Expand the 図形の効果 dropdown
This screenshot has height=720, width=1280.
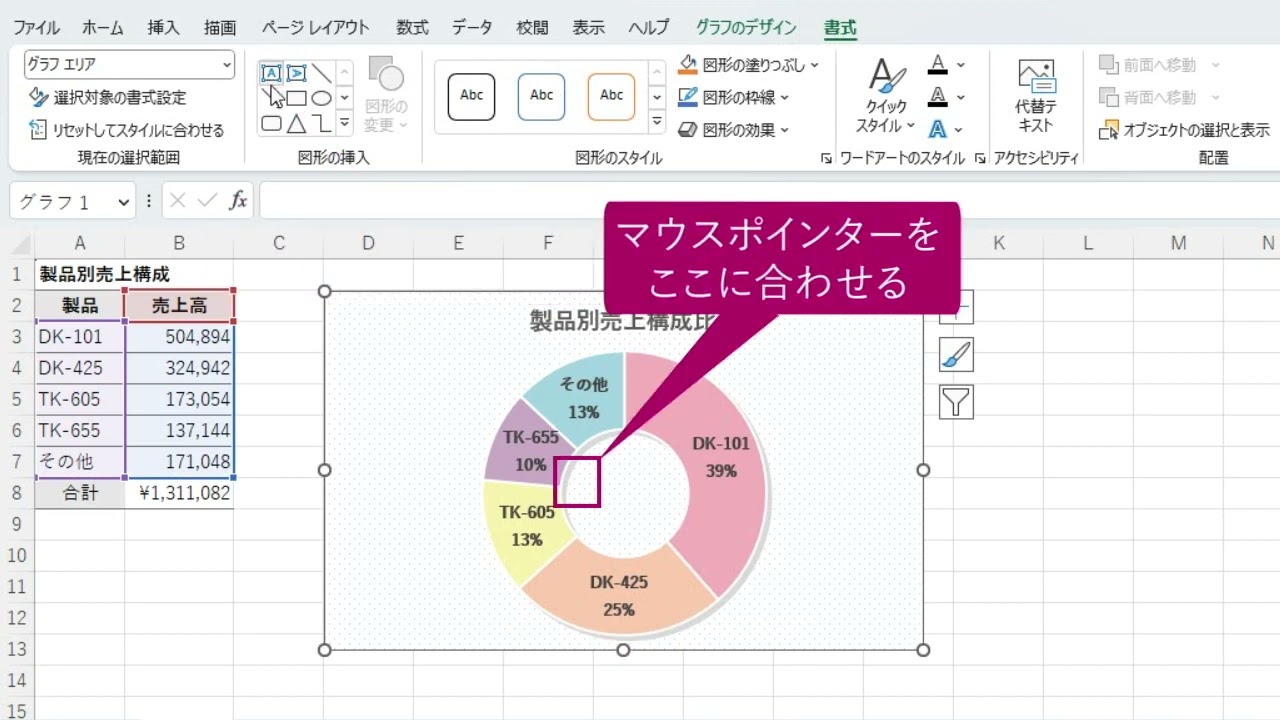784,130
